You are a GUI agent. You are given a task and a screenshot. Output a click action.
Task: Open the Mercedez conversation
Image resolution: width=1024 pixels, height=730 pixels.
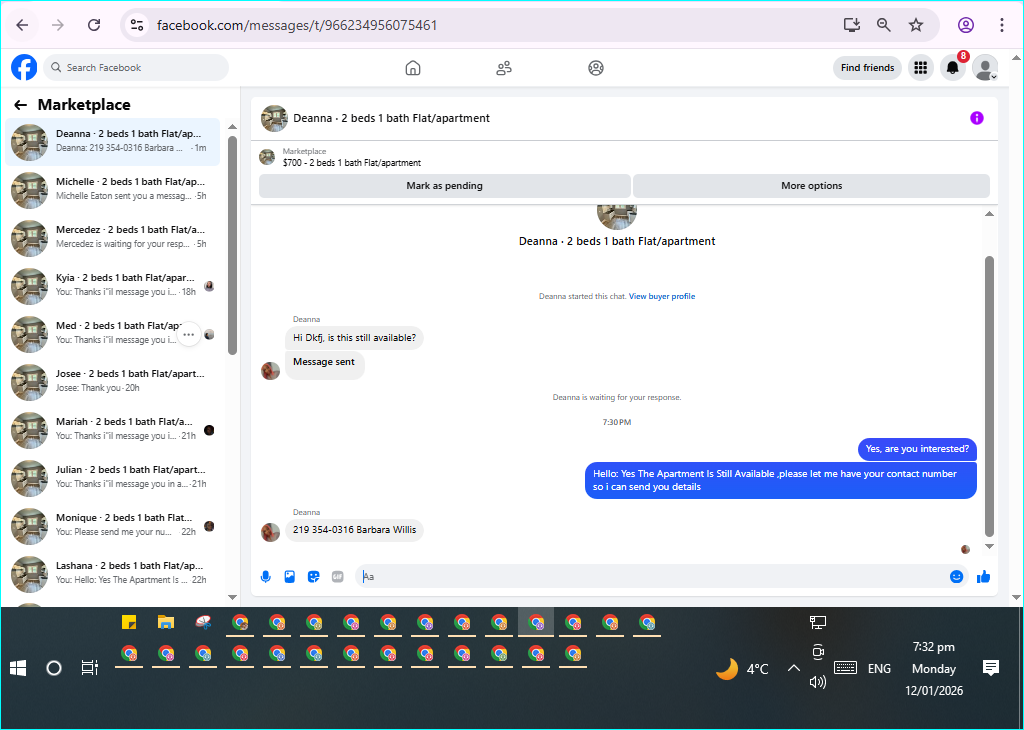pyautogui.click(x=112, y=238)
